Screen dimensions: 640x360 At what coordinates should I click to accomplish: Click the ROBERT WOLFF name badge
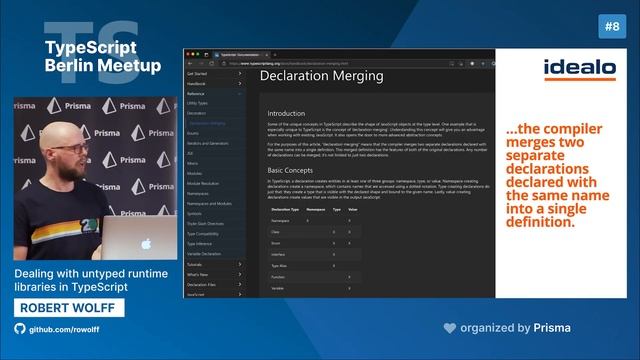click(69, 308)
